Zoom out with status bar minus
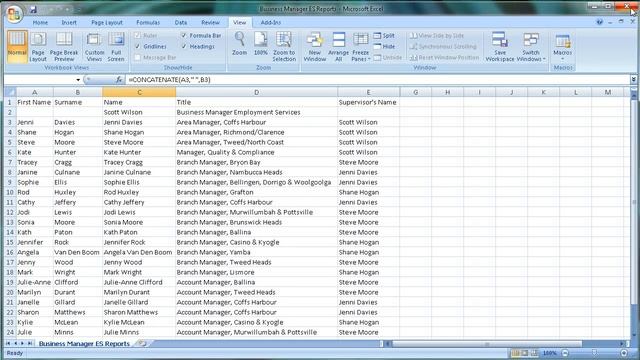The height and width of the screenshot is (360, 640). tap(566, 353)
